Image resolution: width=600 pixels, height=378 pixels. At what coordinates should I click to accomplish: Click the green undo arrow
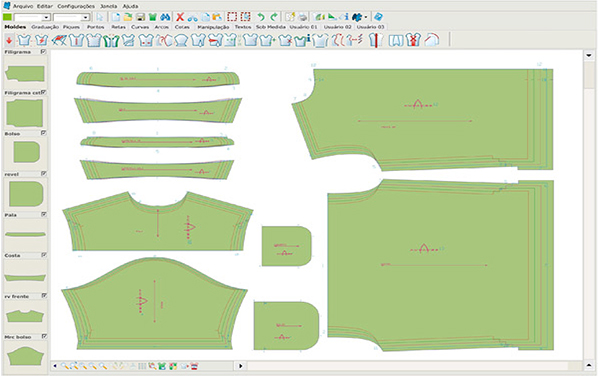point(261,17)
